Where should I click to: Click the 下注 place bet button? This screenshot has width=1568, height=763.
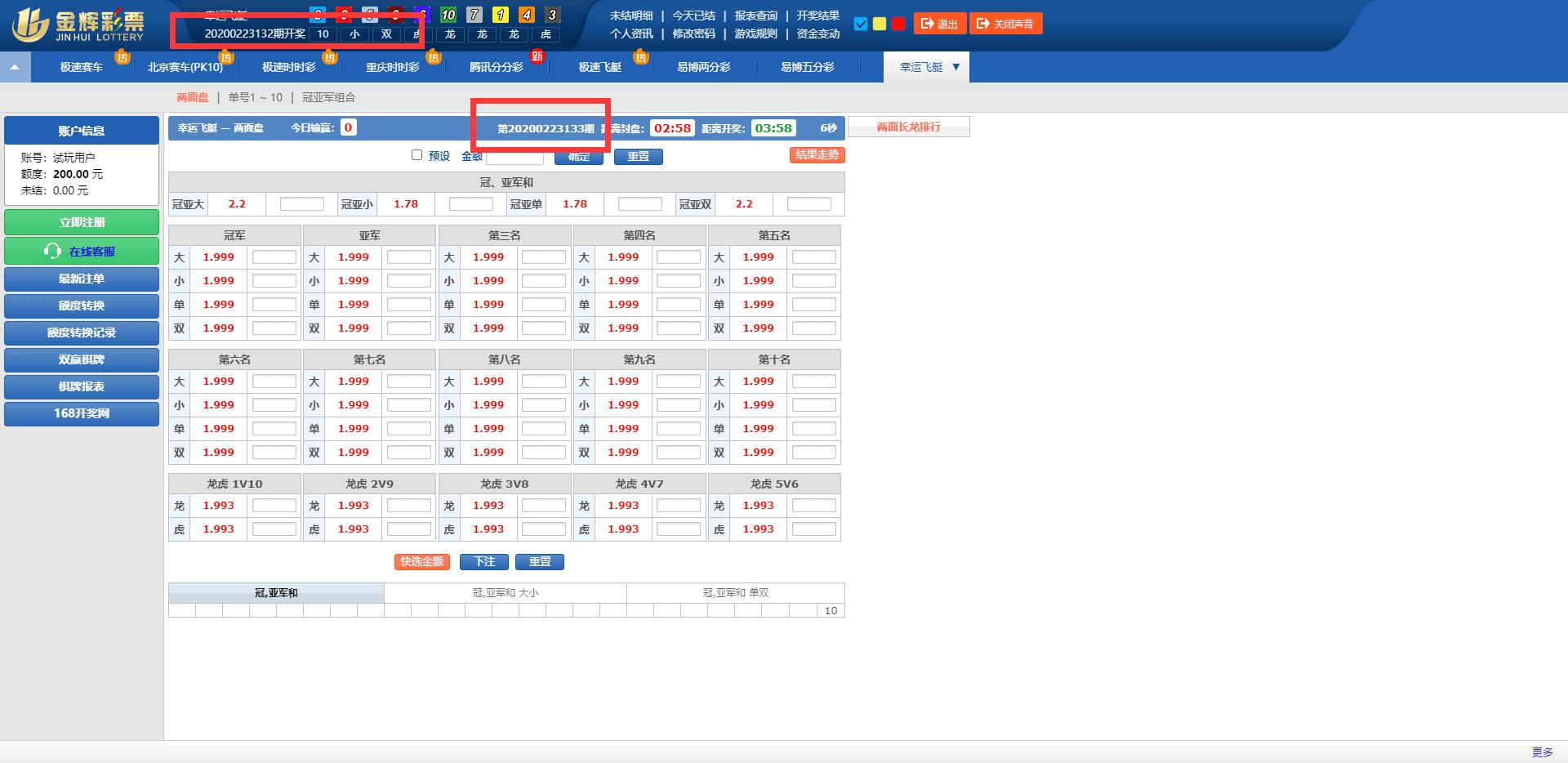(484, 562)
